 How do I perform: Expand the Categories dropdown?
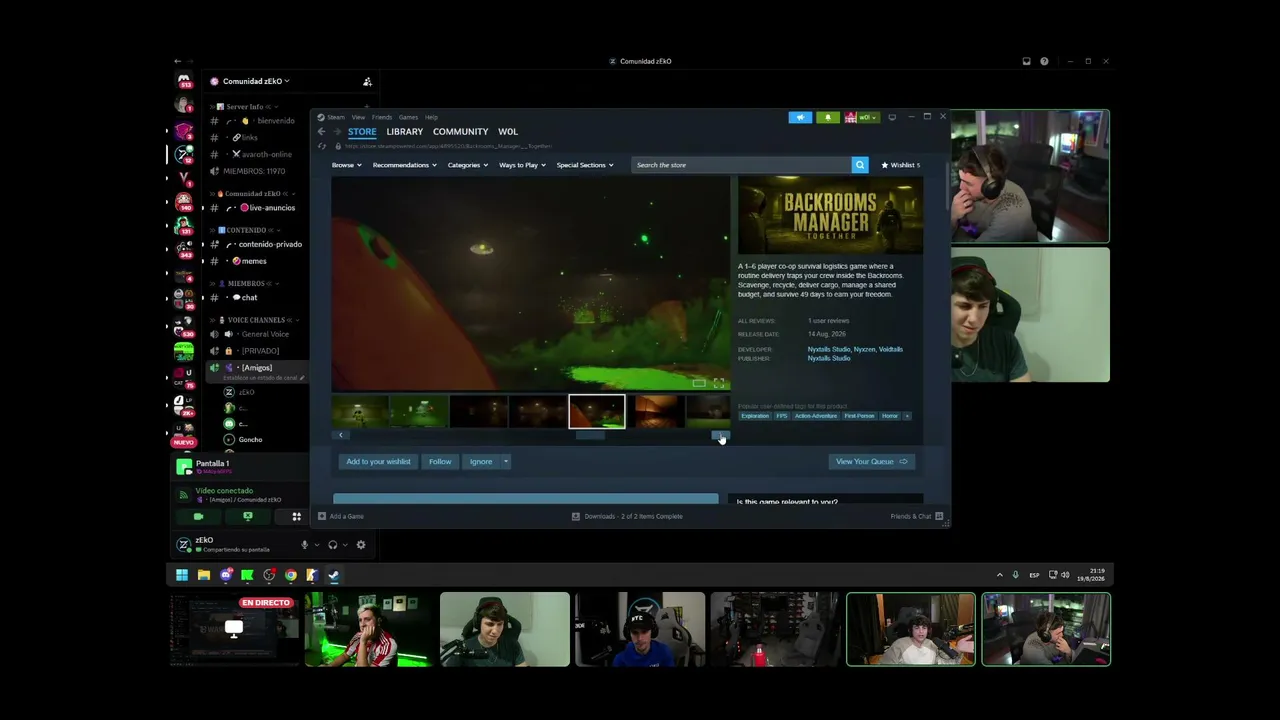[x=467, y=165]
